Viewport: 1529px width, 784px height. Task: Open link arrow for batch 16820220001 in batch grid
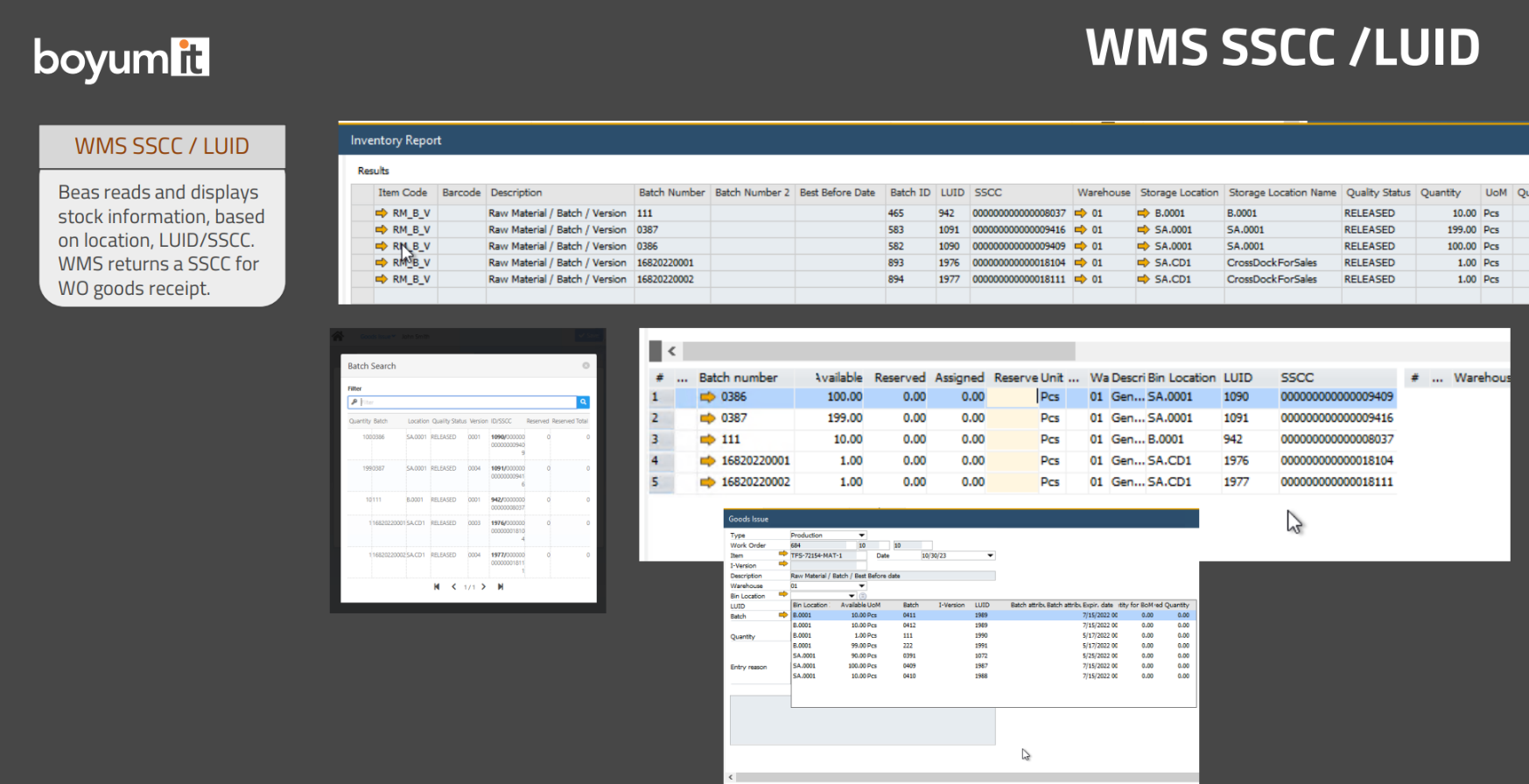[707, 460]
